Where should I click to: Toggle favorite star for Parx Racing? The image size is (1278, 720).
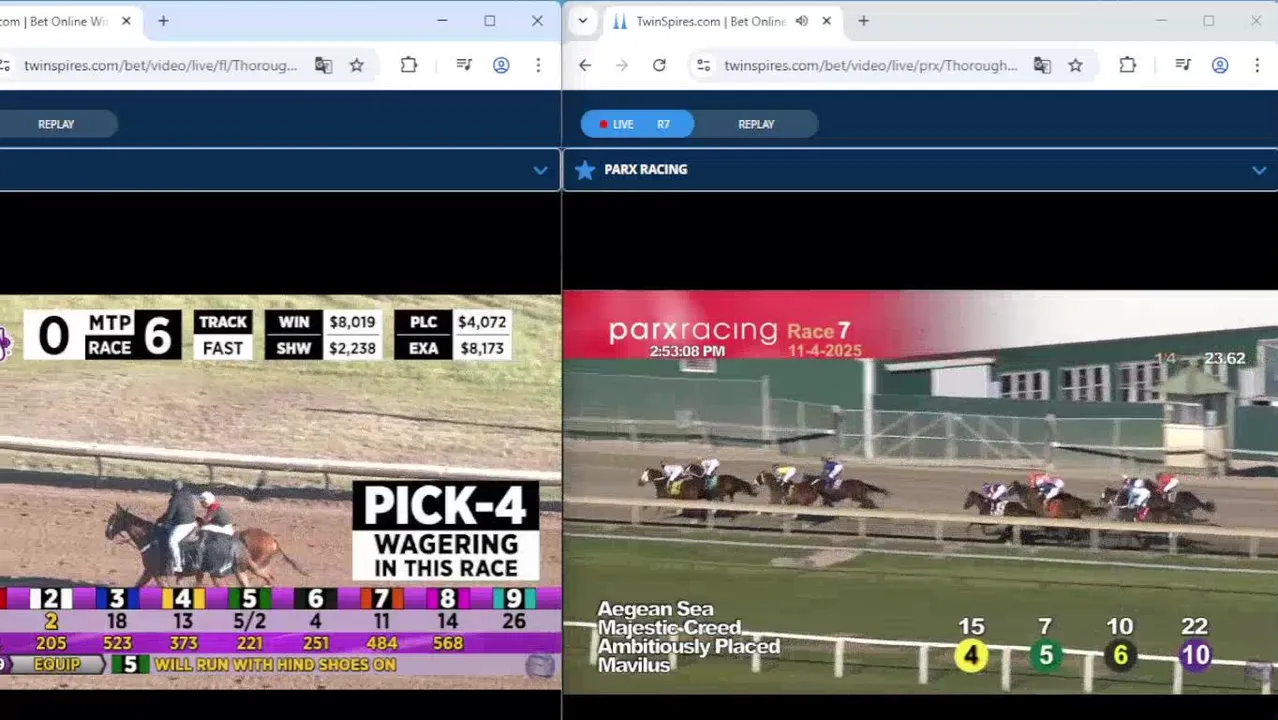pos(585,170)
